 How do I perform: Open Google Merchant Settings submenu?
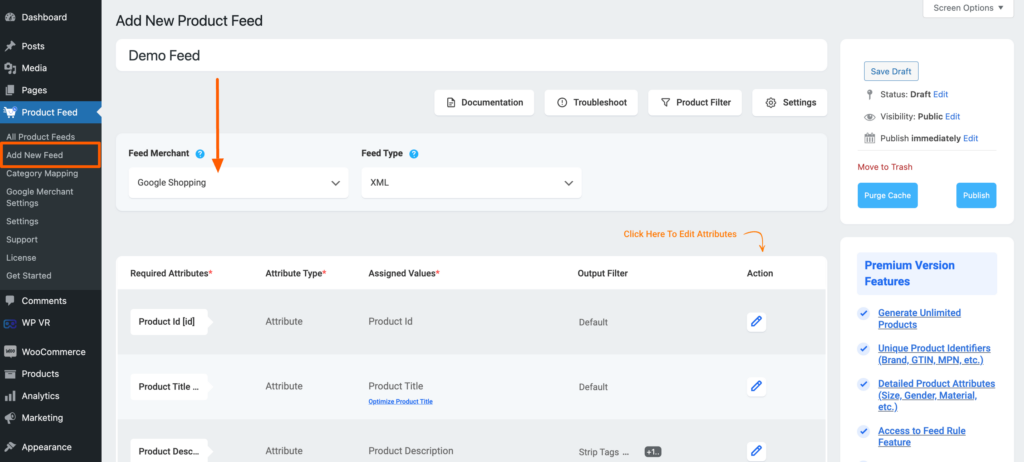40,197
